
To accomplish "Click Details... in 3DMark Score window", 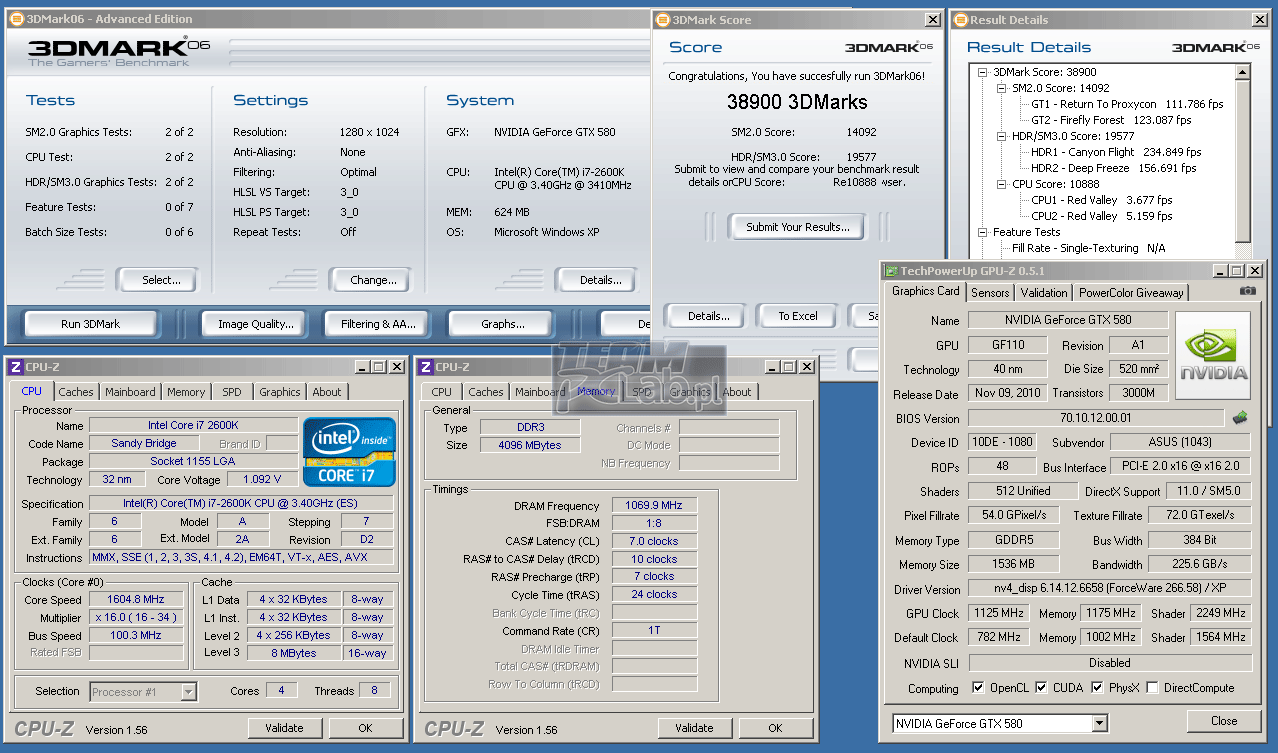I will coord(708,316).
